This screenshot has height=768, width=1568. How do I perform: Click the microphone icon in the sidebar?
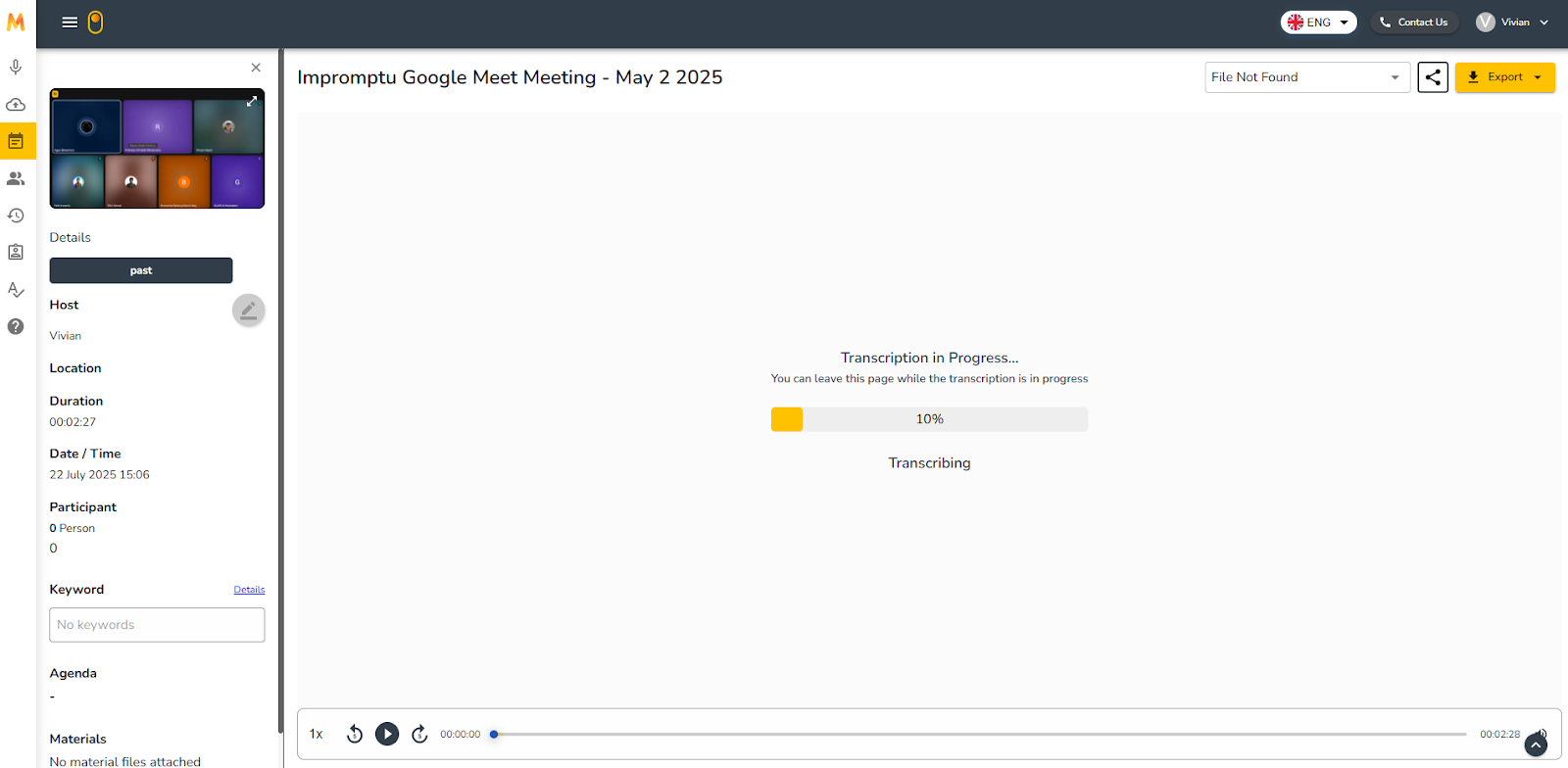pyautogui.click(x=16, y=68)
